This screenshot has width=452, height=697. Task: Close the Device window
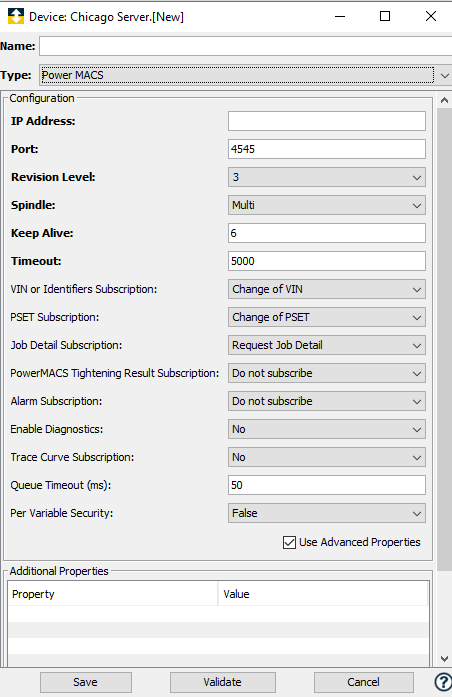point(431,16)
